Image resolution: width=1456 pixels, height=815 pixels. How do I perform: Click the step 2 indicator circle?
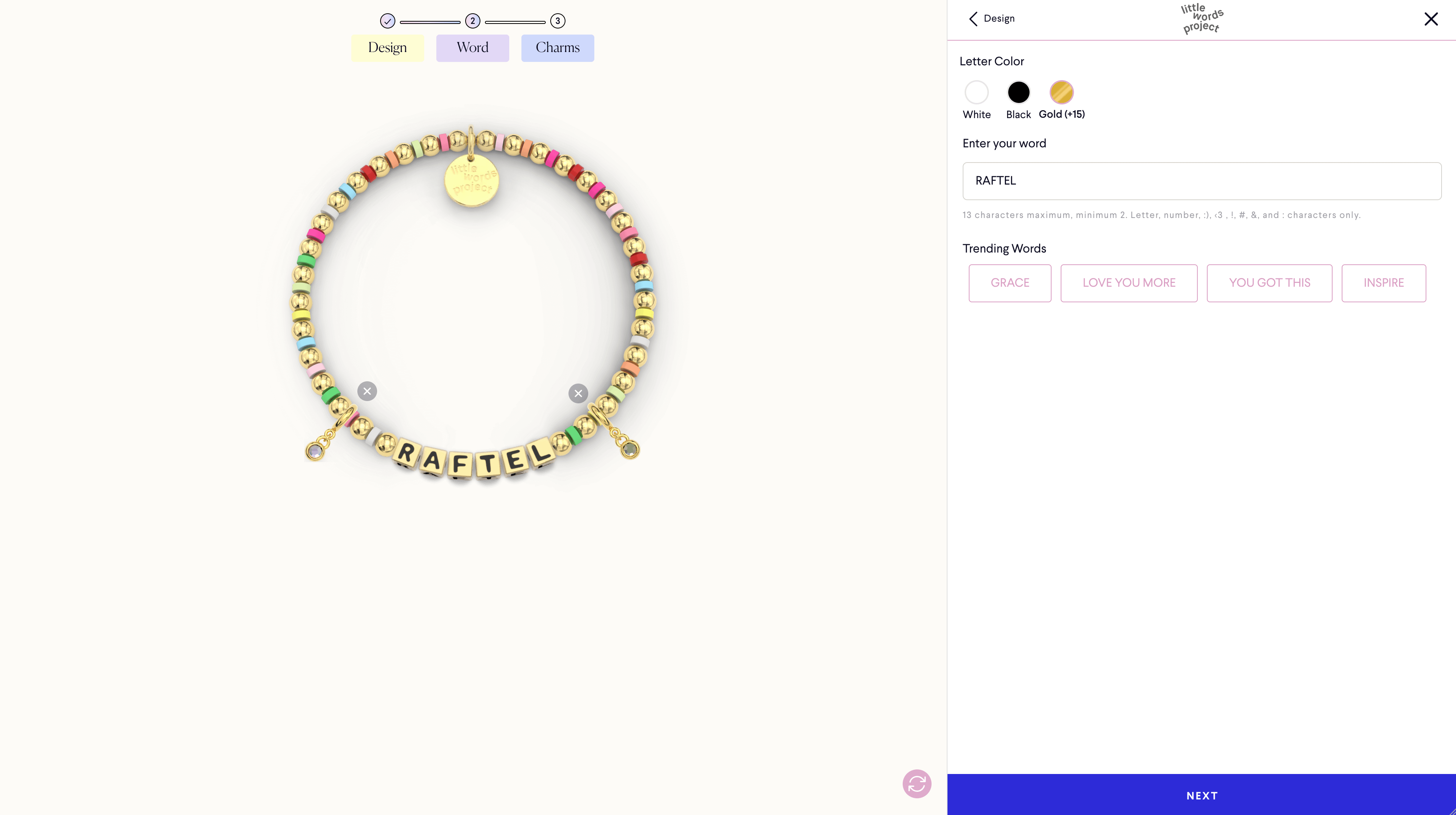(472, 21)
